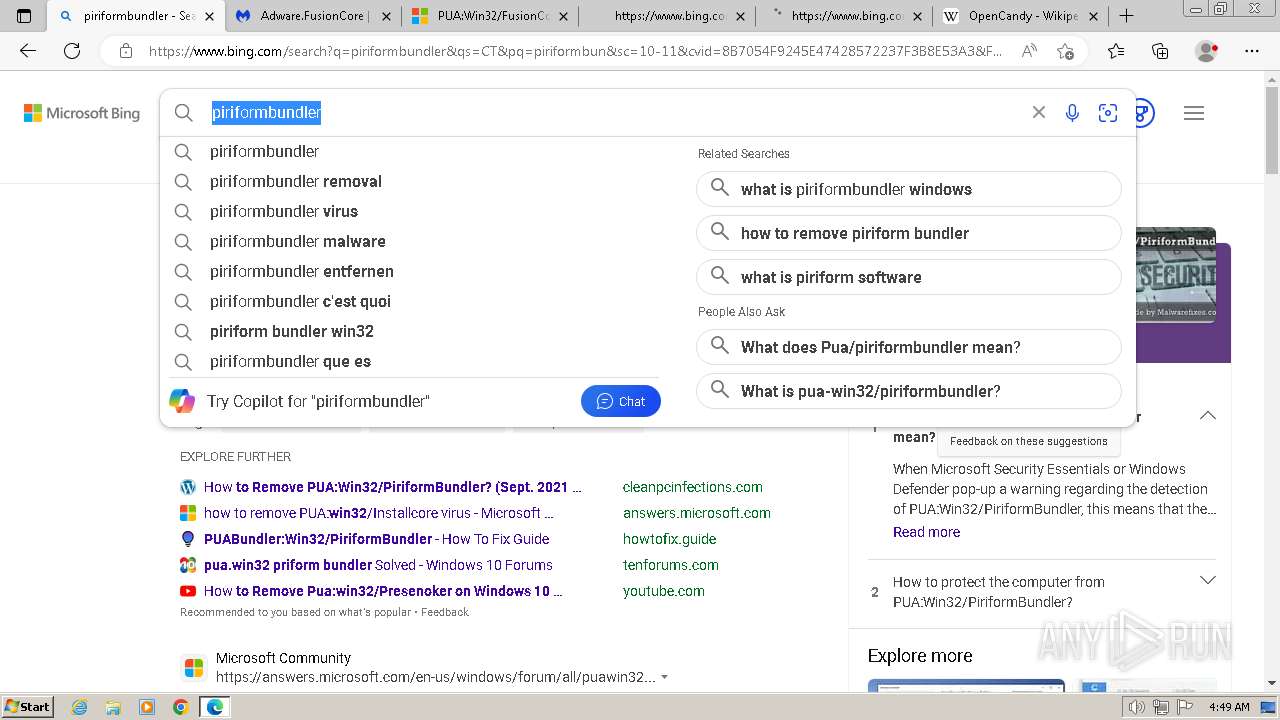Open Internet Explorer from taskbar
This screenshot has width=1280, height=720.
click(80, 707)
